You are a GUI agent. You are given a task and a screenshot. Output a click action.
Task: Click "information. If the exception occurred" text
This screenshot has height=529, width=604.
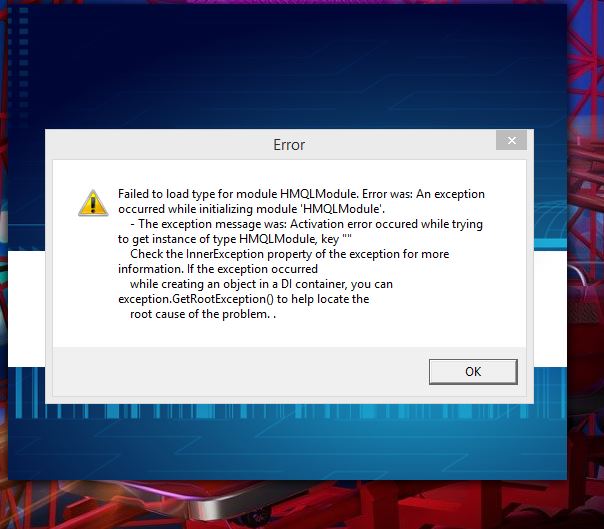click(x=218, y=269)
